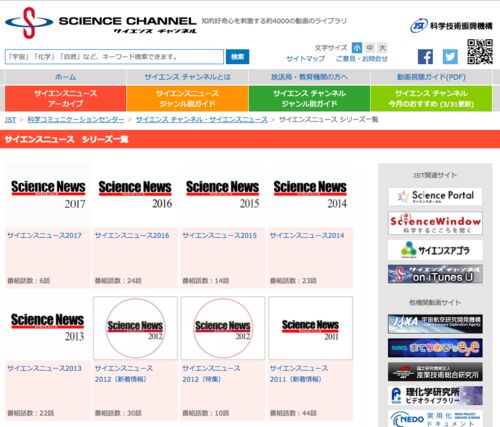
Task: Set text size to 小
Action: click(357, 48)
